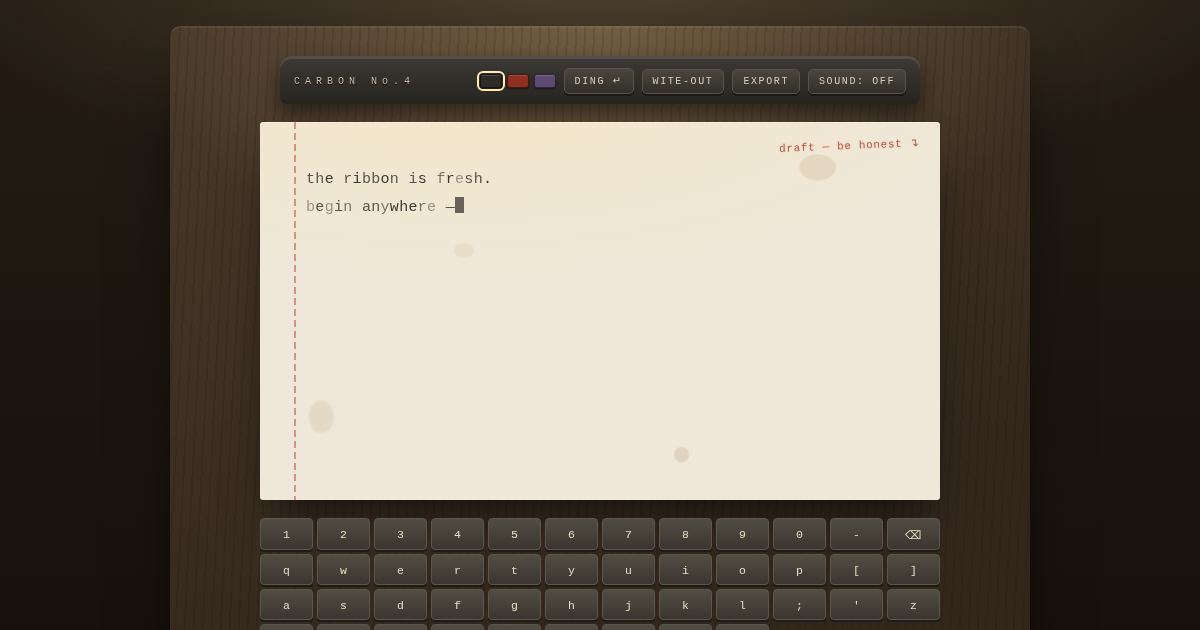
Task: Click the 'CARBON No.4' title label
Action: pyautogui.click(x=353, y=81)
